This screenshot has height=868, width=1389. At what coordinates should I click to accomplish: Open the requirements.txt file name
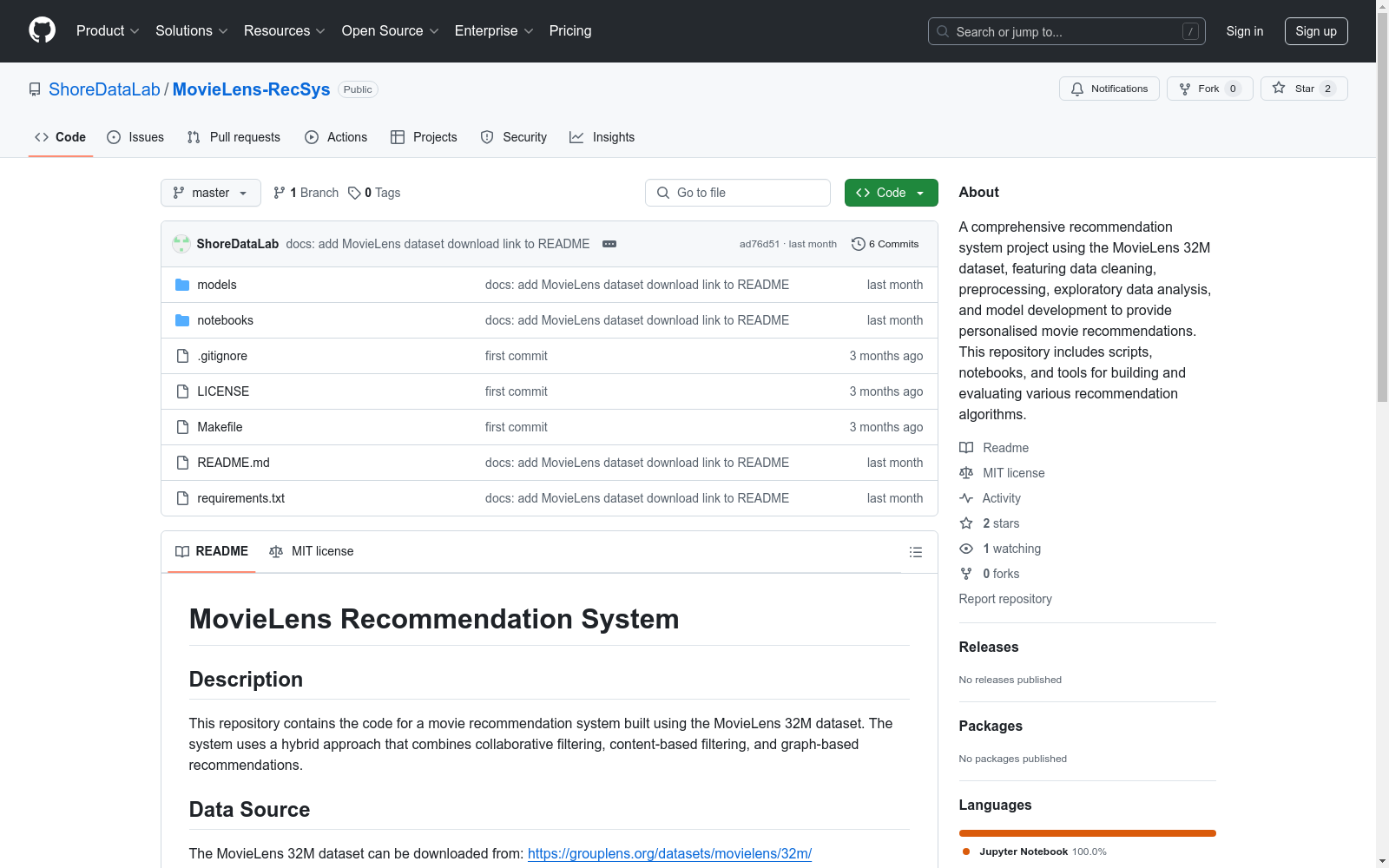pyautogui.click(x=241, y=498)
